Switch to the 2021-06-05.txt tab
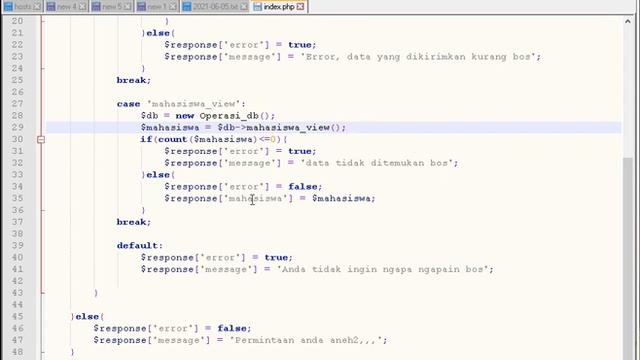Viewport: 640px width, 360px height. (215, 7)
